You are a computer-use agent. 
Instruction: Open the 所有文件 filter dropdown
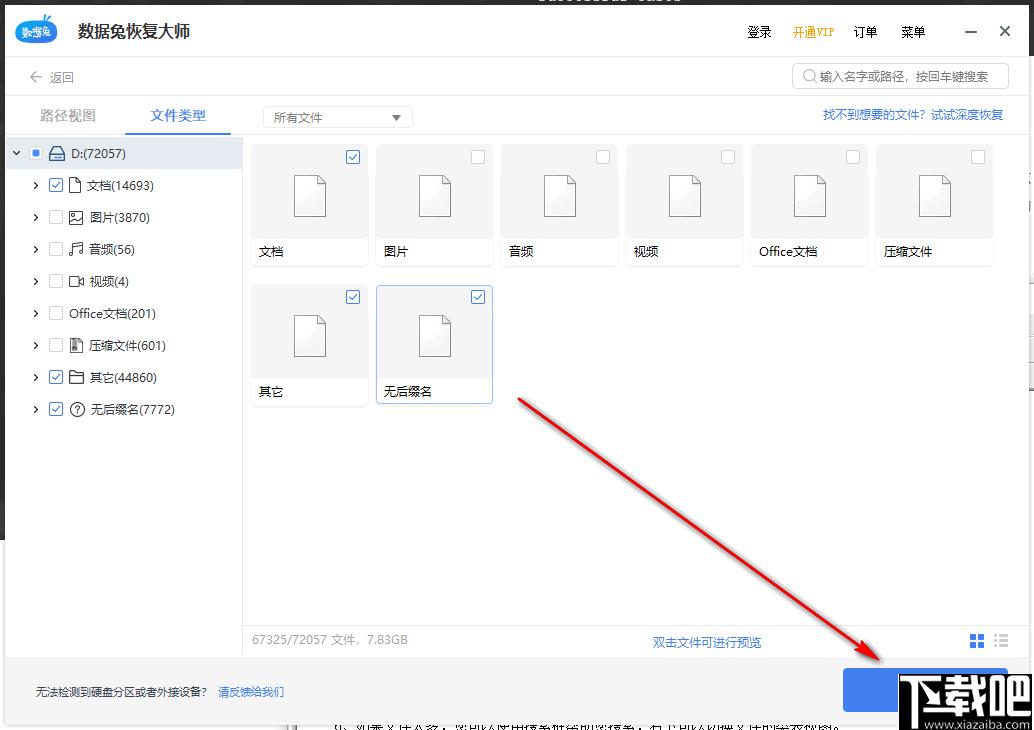point(338,117)
